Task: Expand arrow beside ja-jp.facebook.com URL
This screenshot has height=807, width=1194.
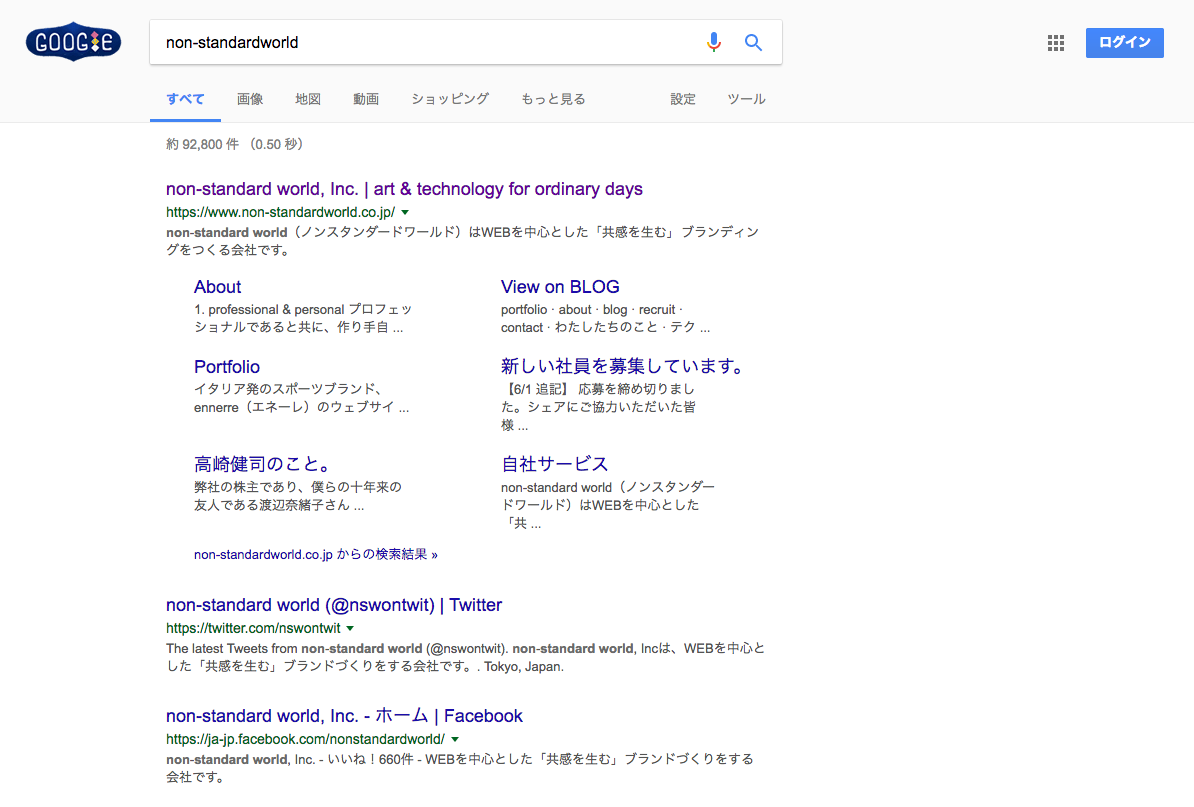Action: [x=455, y=739]
